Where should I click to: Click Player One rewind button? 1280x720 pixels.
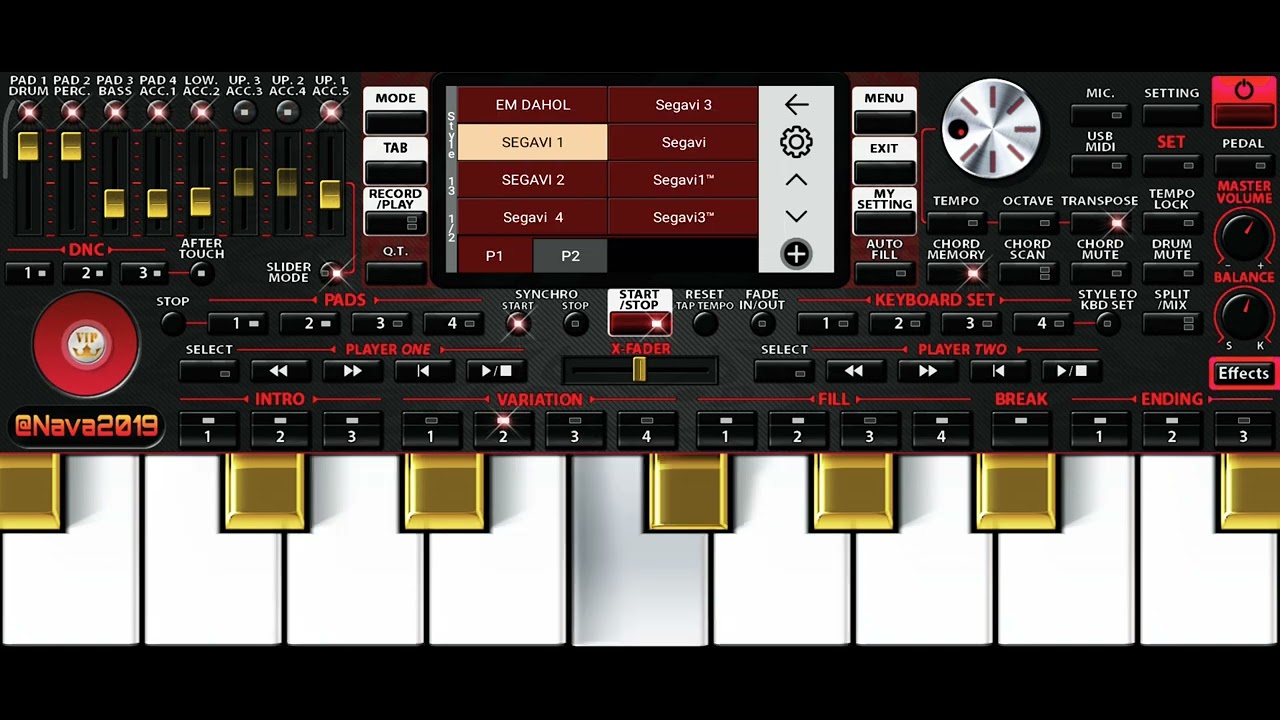tap(279, 371)
